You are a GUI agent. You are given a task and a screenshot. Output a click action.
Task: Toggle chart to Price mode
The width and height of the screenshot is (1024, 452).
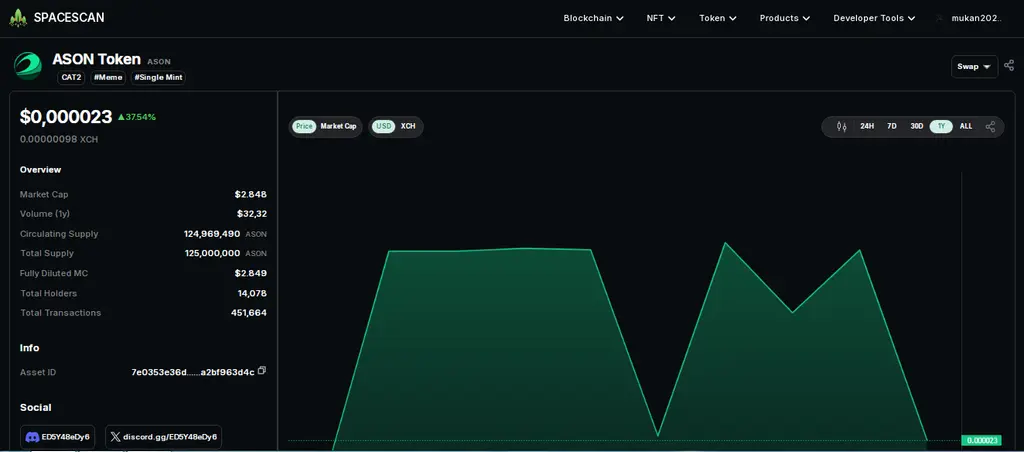304,126
